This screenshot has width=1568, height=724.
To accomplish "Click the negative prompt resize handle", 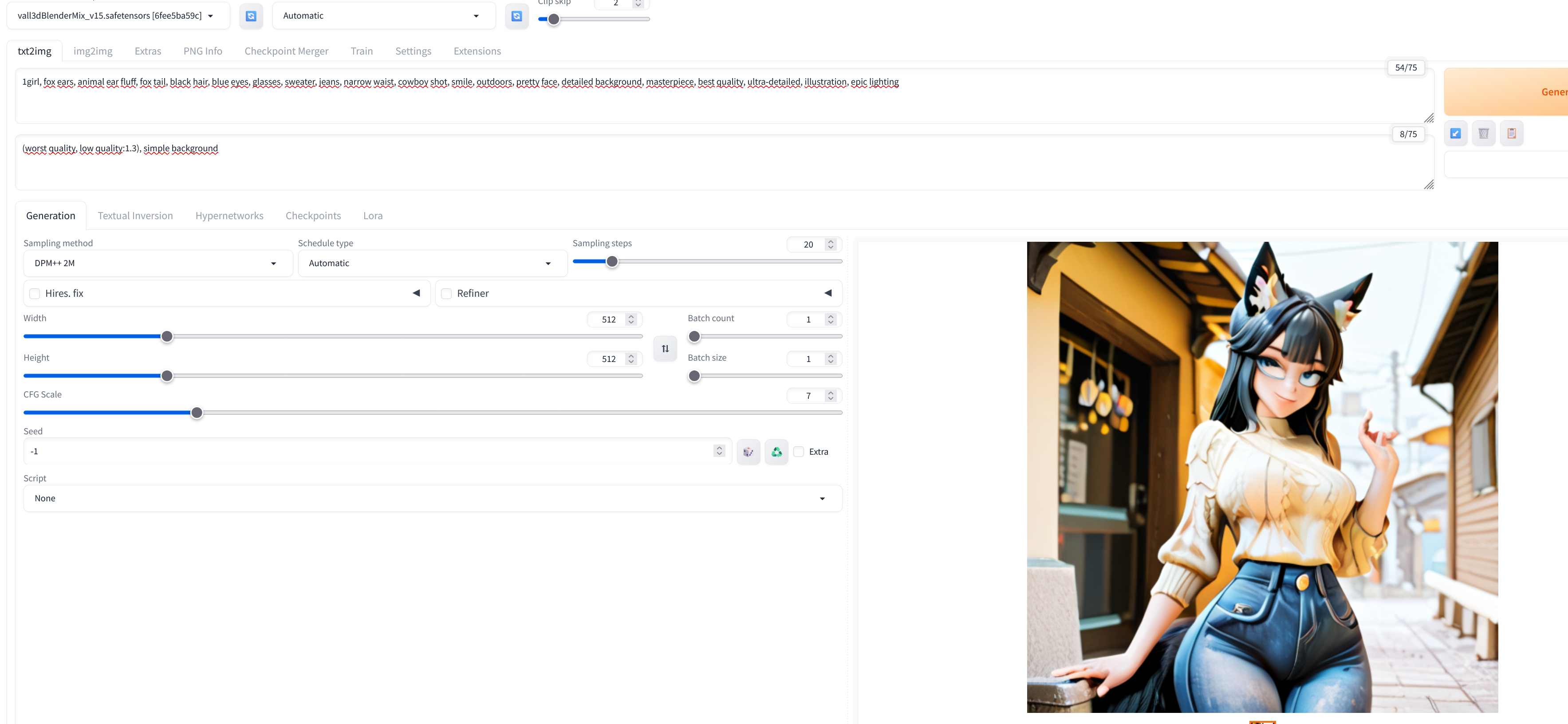I will [x=1429, y=185].
